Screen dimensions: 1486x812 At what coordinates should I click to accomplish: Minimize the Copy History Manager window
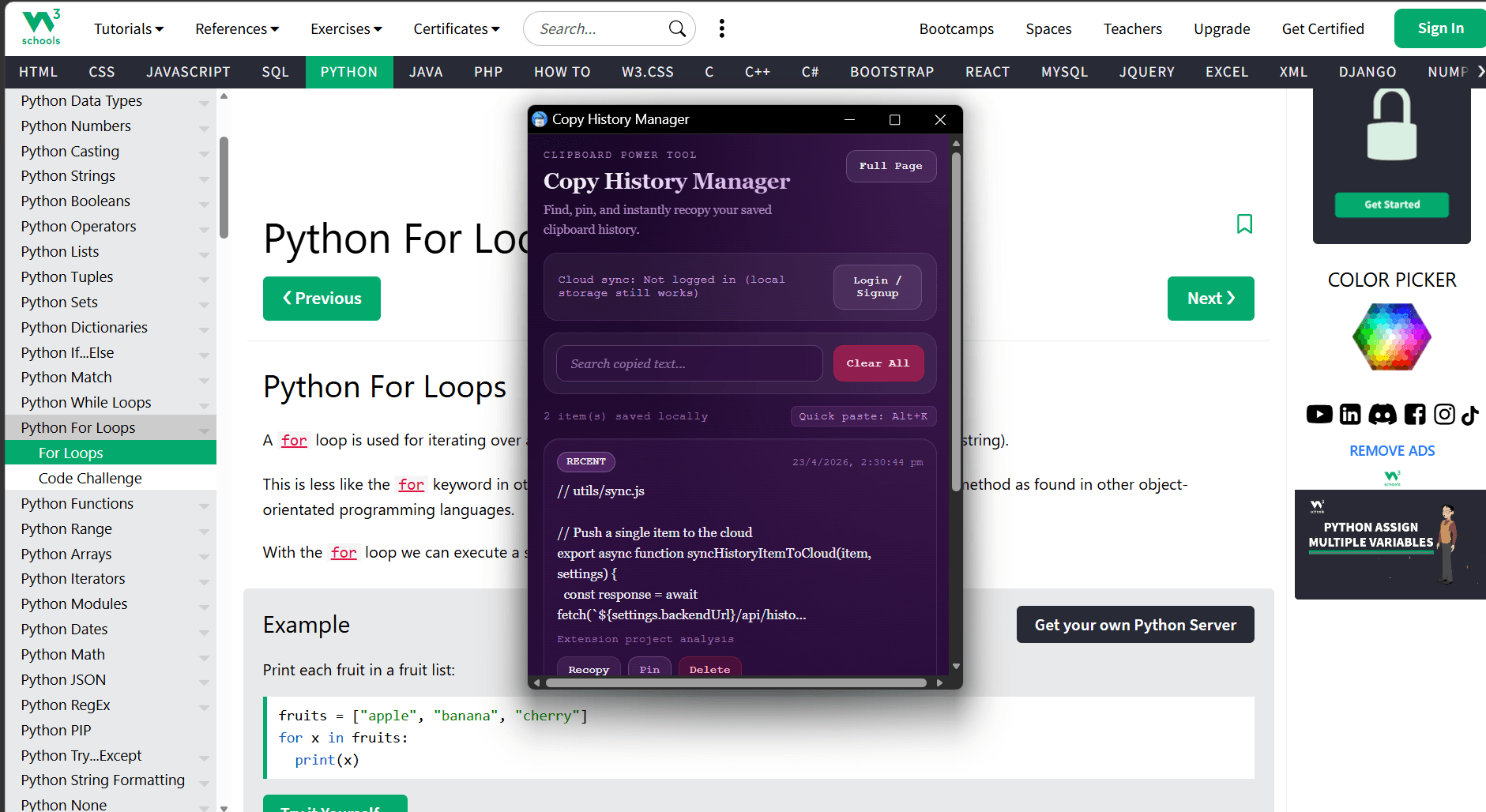pyautogui.click(x=849, y=119)
